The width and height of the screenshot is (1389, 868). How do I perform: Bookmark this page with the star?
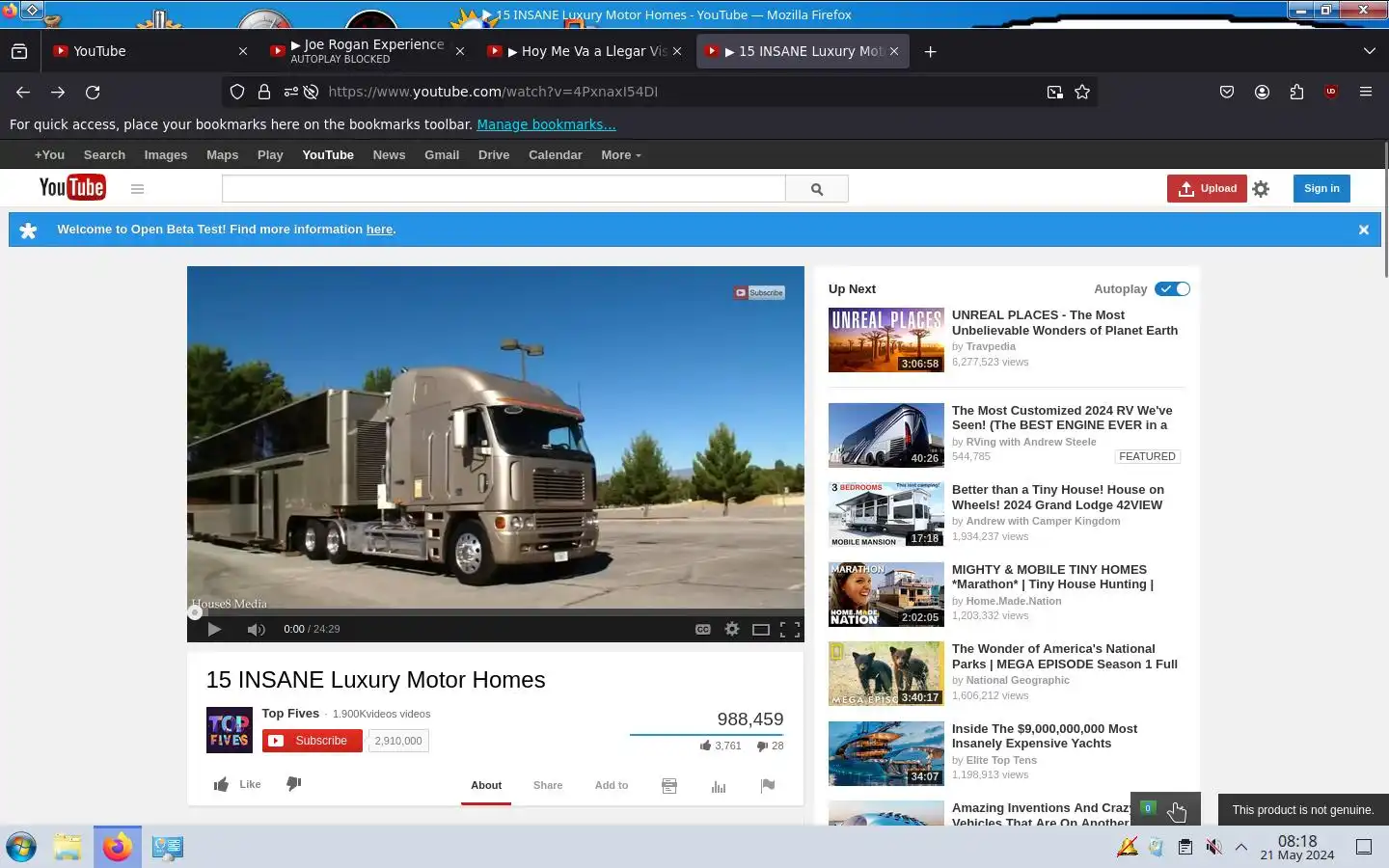[1082, 92]
